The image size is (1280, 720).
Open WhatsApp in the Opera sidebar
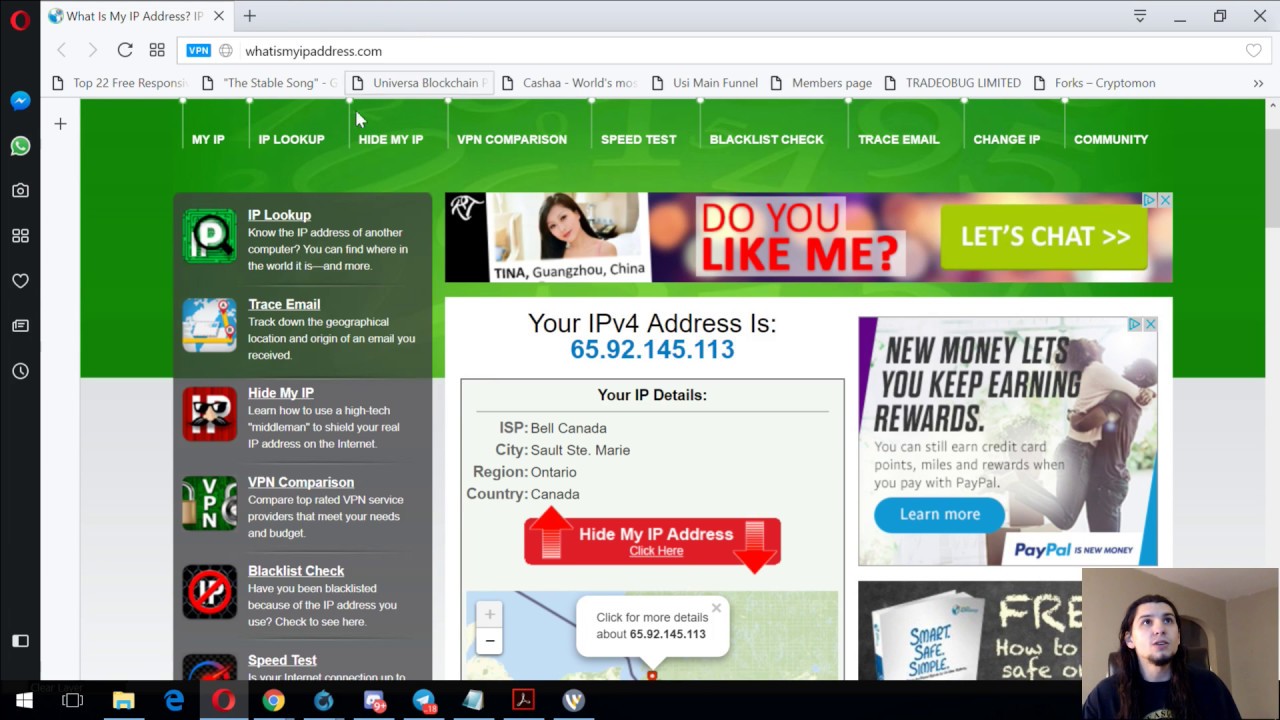coord(20,146)
